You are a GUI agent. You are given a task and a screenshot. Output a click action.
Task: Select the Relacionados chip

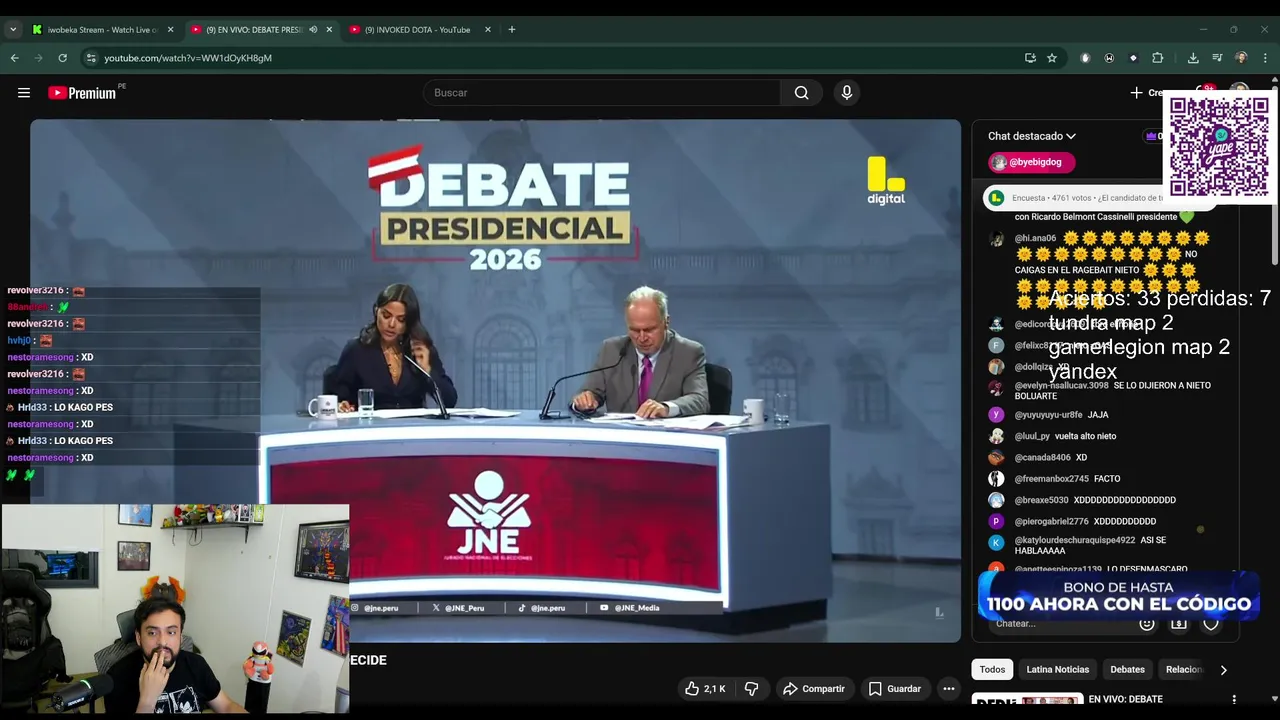[x=1183, y=670]
